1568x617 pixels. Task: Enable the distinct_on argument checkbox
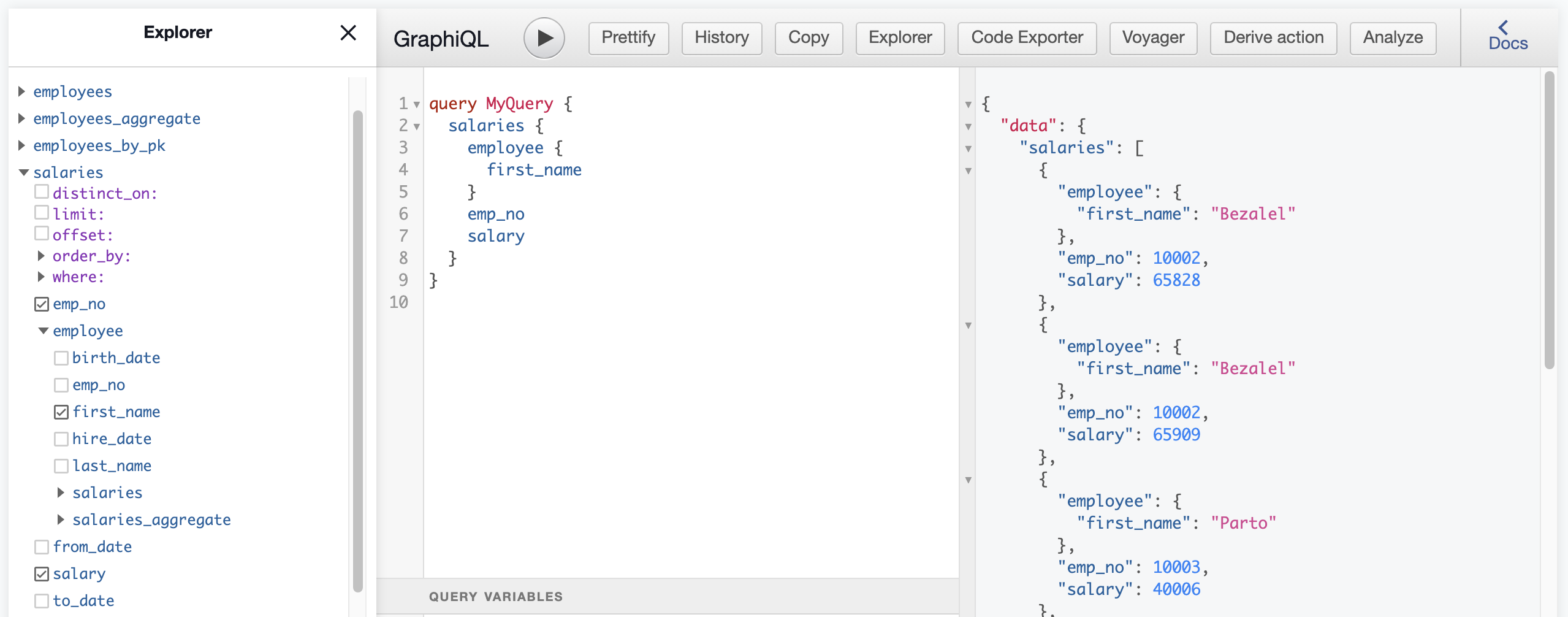coord(42,192)
